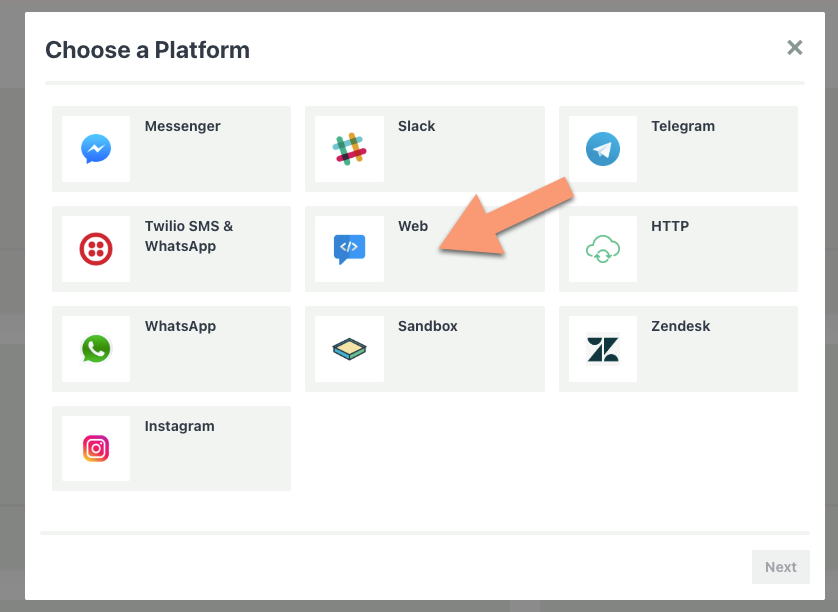Click the Zendesk logo icon
Viewport: 838px width, 612px height.
tap(602, 348)
